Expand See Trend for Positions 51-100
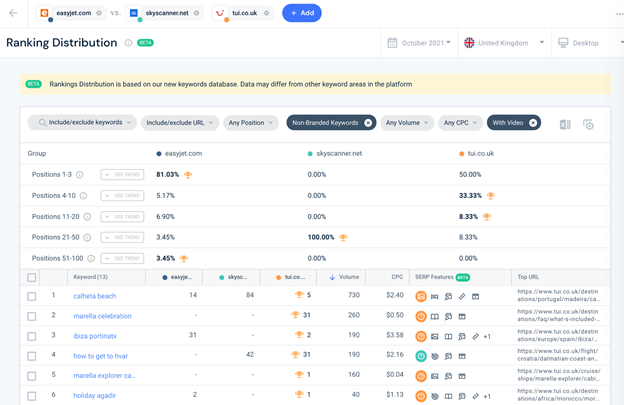Viewport: 624px width, 405px height. pyautogui.click(x=122, y=259)
